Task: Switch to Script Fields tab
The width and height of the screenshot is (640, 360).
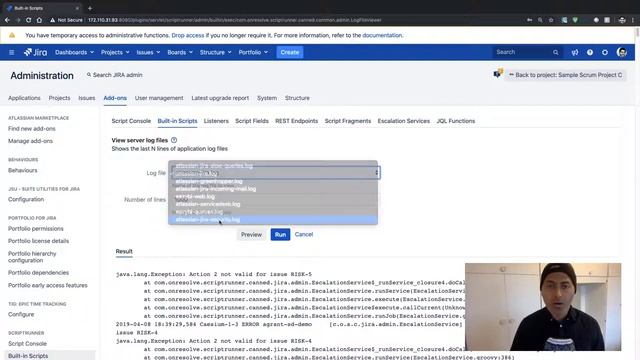Action: (x=252, y=121)
